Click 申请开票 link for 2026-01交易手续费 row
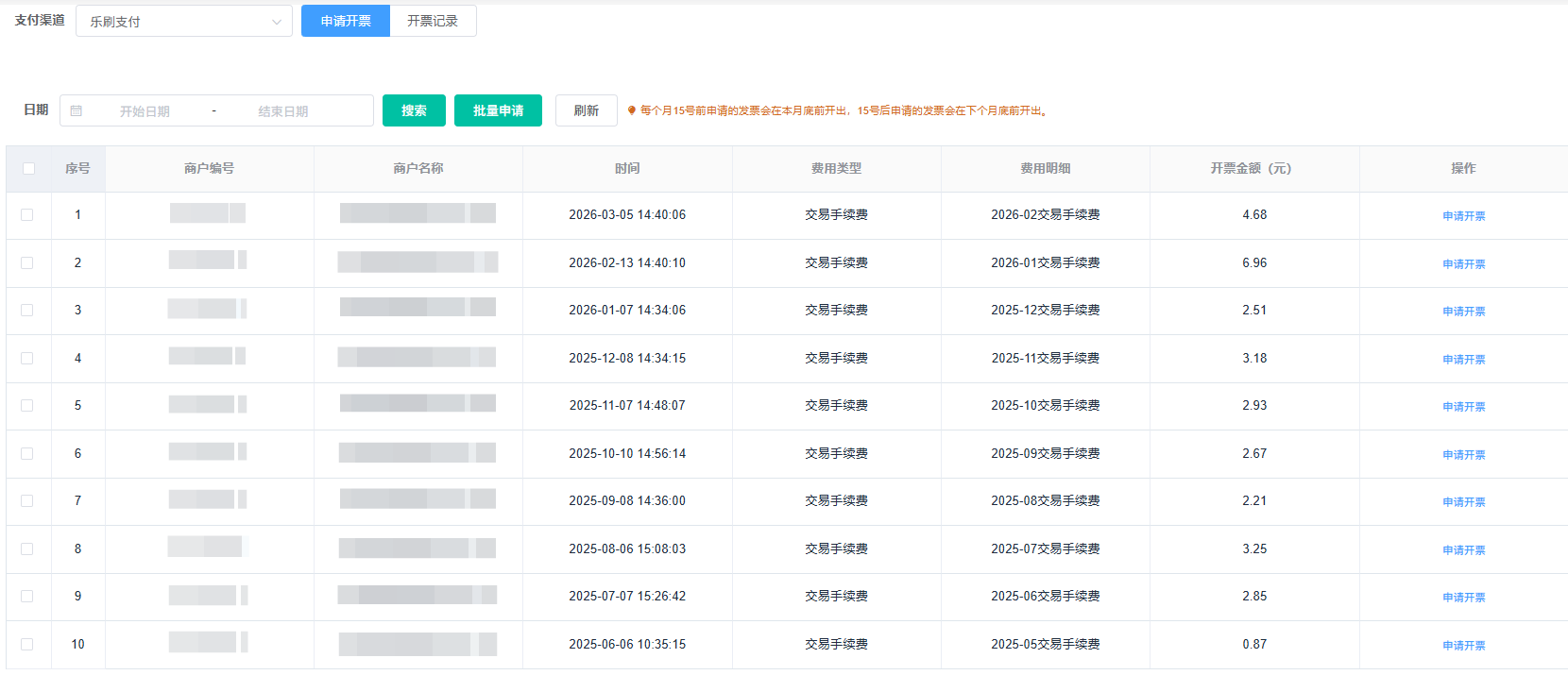The height and width of the screenshot is (675, 1568). (x=1463, y=264)
